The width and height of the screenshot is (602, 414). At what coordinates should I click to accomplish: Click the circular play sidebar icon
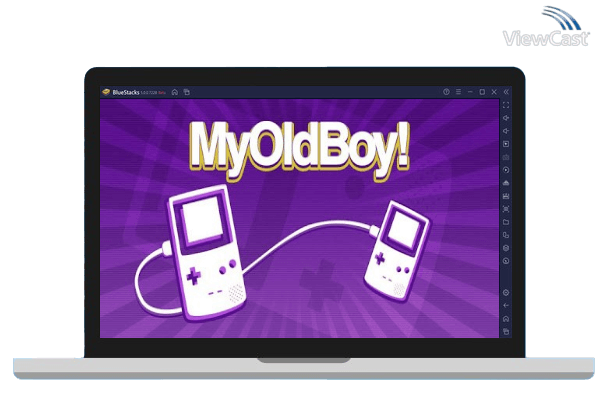(x=506, y=170)
